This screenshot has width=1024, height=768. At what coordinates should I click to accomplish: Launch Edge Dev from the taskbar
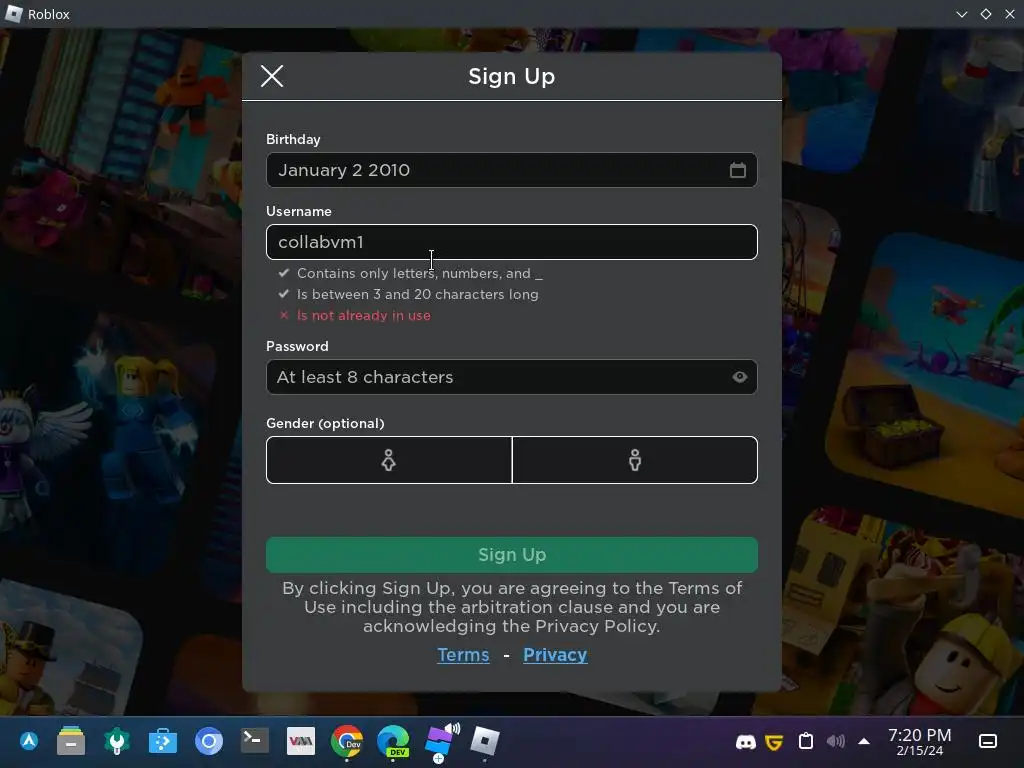pos(393,741)
